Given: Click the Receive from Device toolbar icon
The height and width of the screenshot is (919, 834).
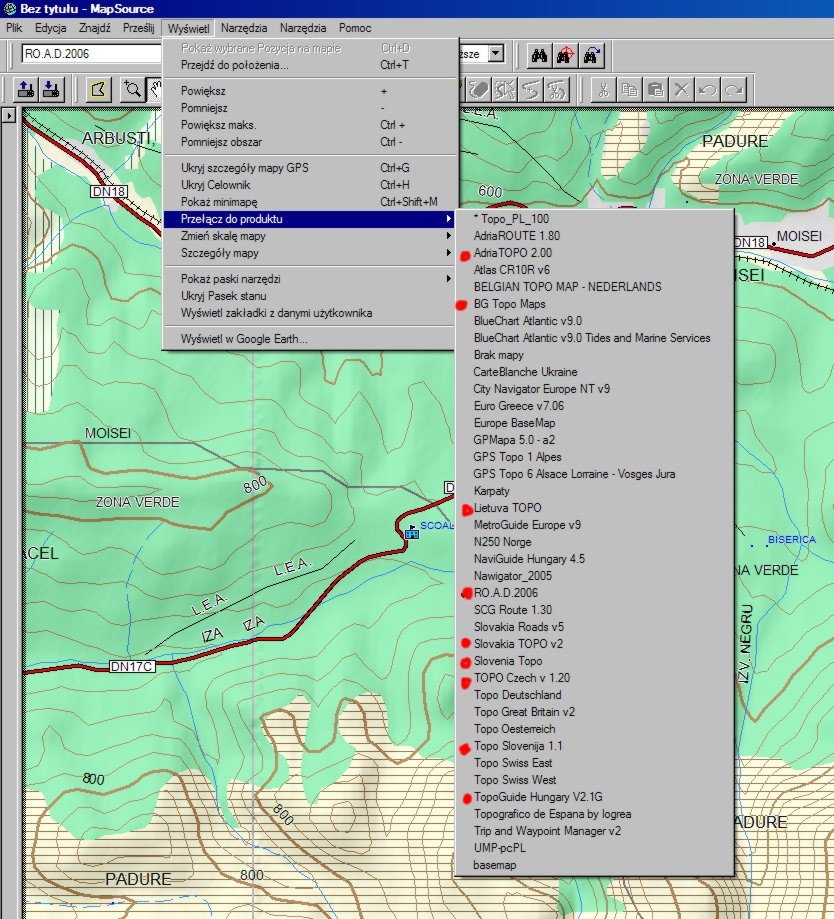Looking at the screenshot, I should [x=52, y=90].
